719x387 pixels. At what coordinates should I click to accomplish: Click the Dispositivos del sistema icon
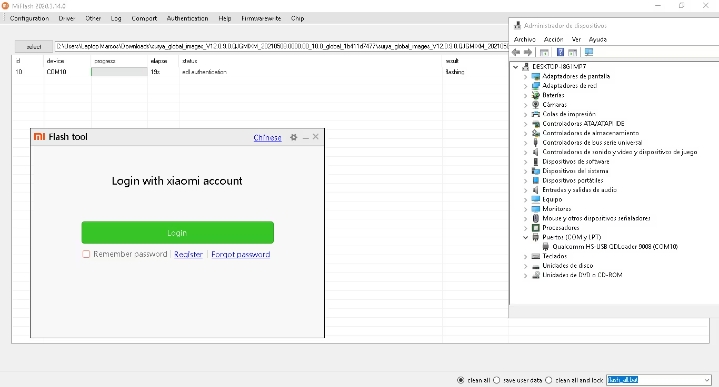[536, 171]
